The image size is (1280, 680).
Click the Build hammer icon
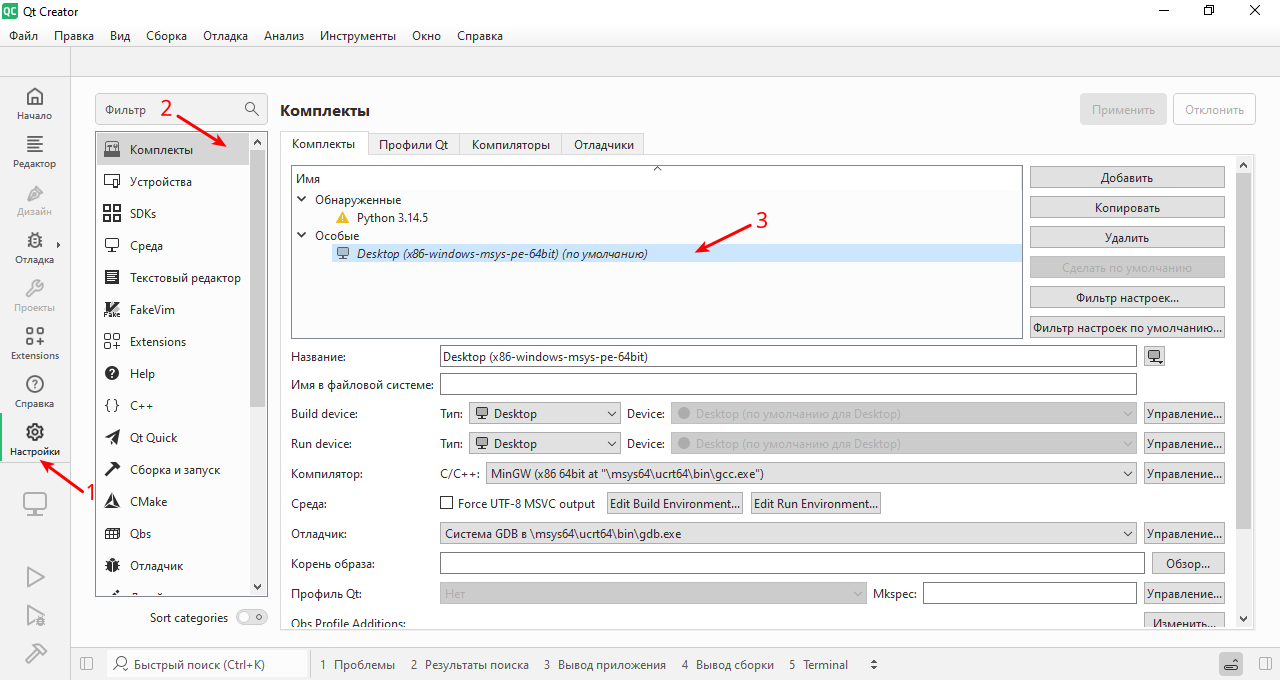click(x=35, y=652)
